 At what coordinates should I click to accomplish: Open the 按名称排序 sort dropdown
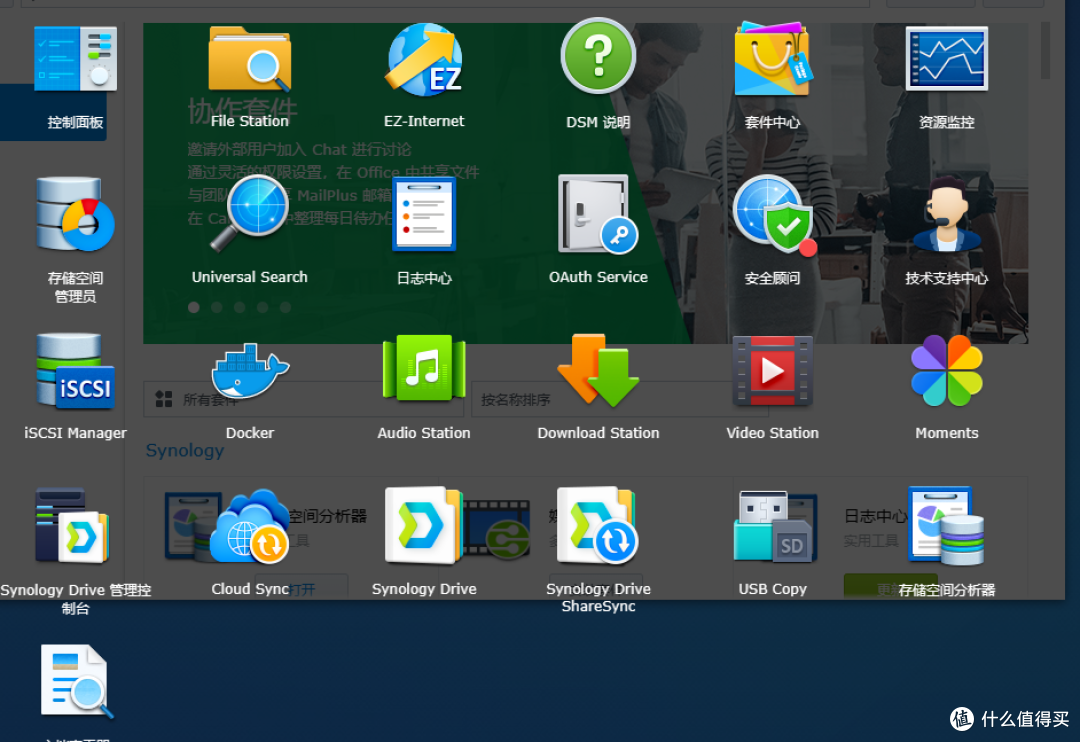(x=619, y=400)
